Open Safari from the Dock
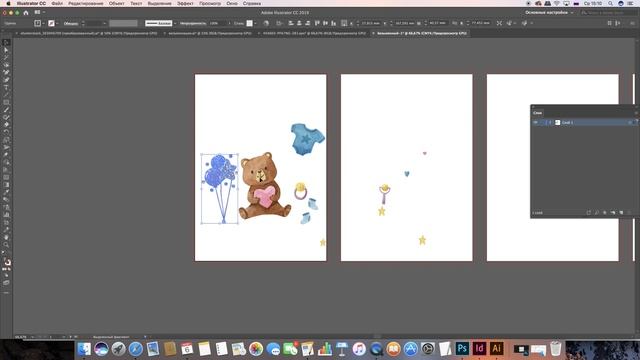The width and height of the screenshot is (640, 360). (136, 349)
